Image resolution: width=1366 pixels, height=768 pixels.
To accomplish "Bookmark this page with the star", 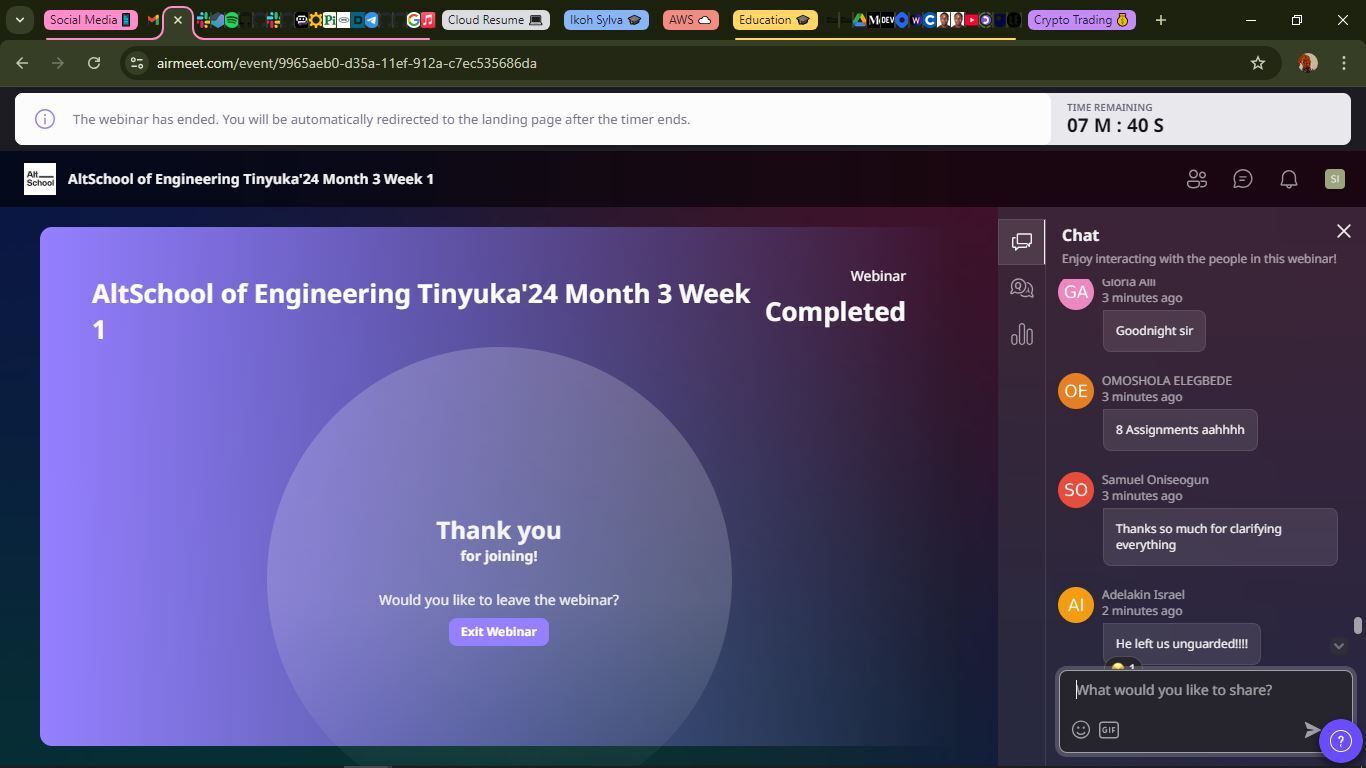I will 1258,63.
